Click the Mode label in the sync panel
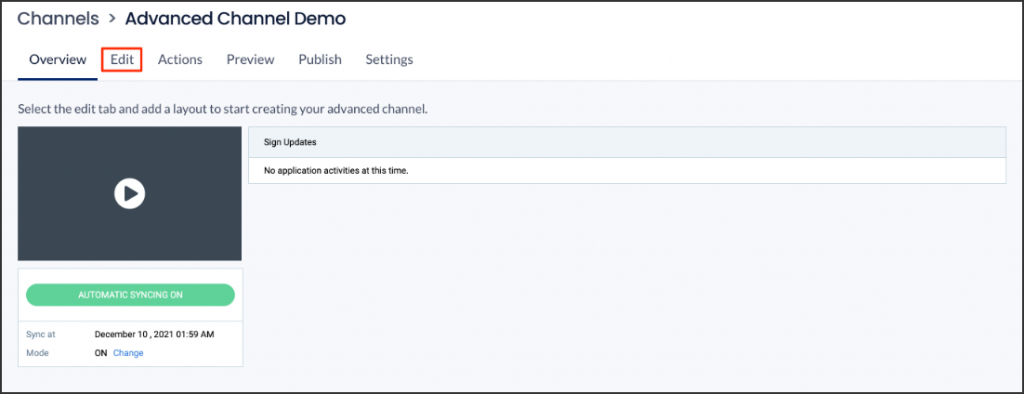This screenshot has width=1024, height=394. 38,353
